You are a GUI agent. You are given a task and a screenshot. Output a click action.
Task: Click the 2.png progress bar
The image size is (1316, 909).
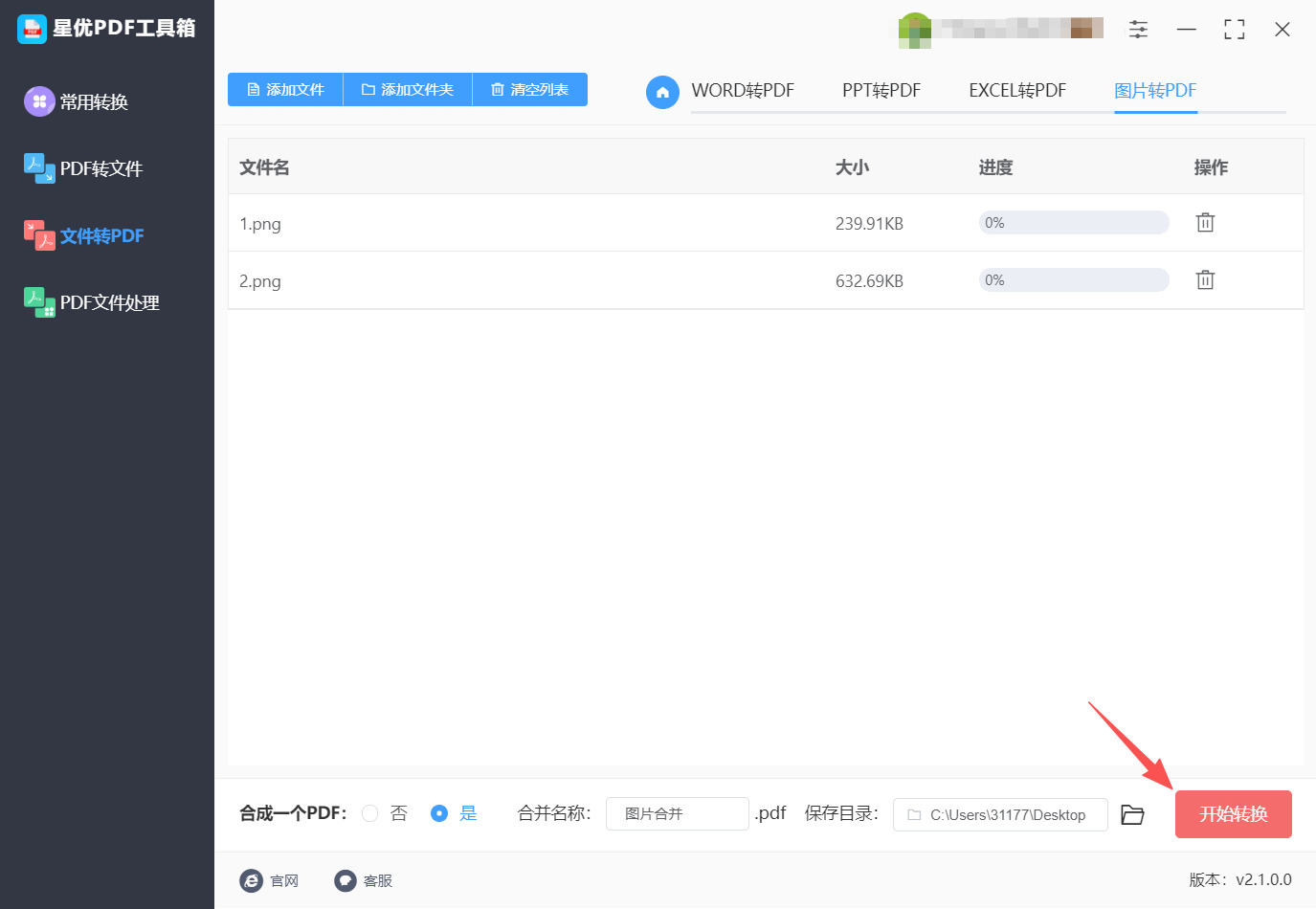1074,280
